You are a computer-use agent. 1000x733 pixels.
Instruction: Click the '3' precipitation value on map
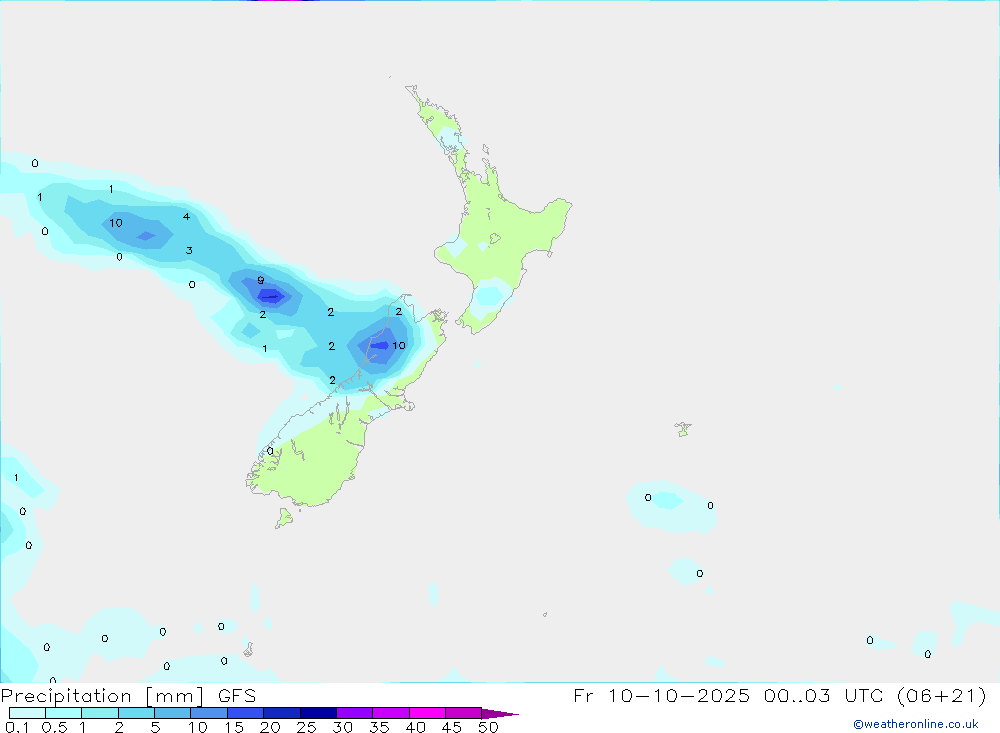tap(189, 250)
